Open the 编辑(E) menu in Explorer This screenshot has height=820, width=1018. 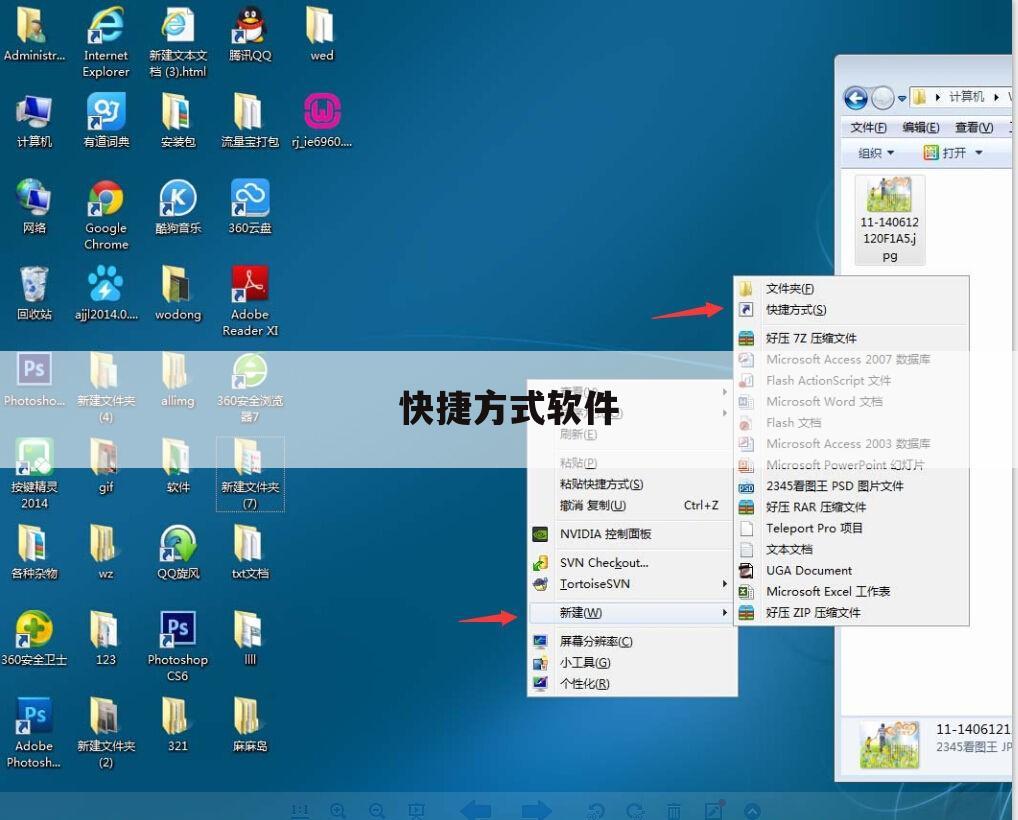pos(921,127)
